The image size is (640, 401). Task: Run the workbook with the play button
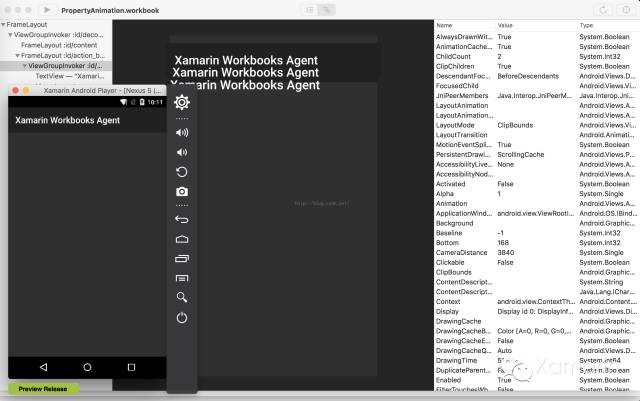(47, 10)
